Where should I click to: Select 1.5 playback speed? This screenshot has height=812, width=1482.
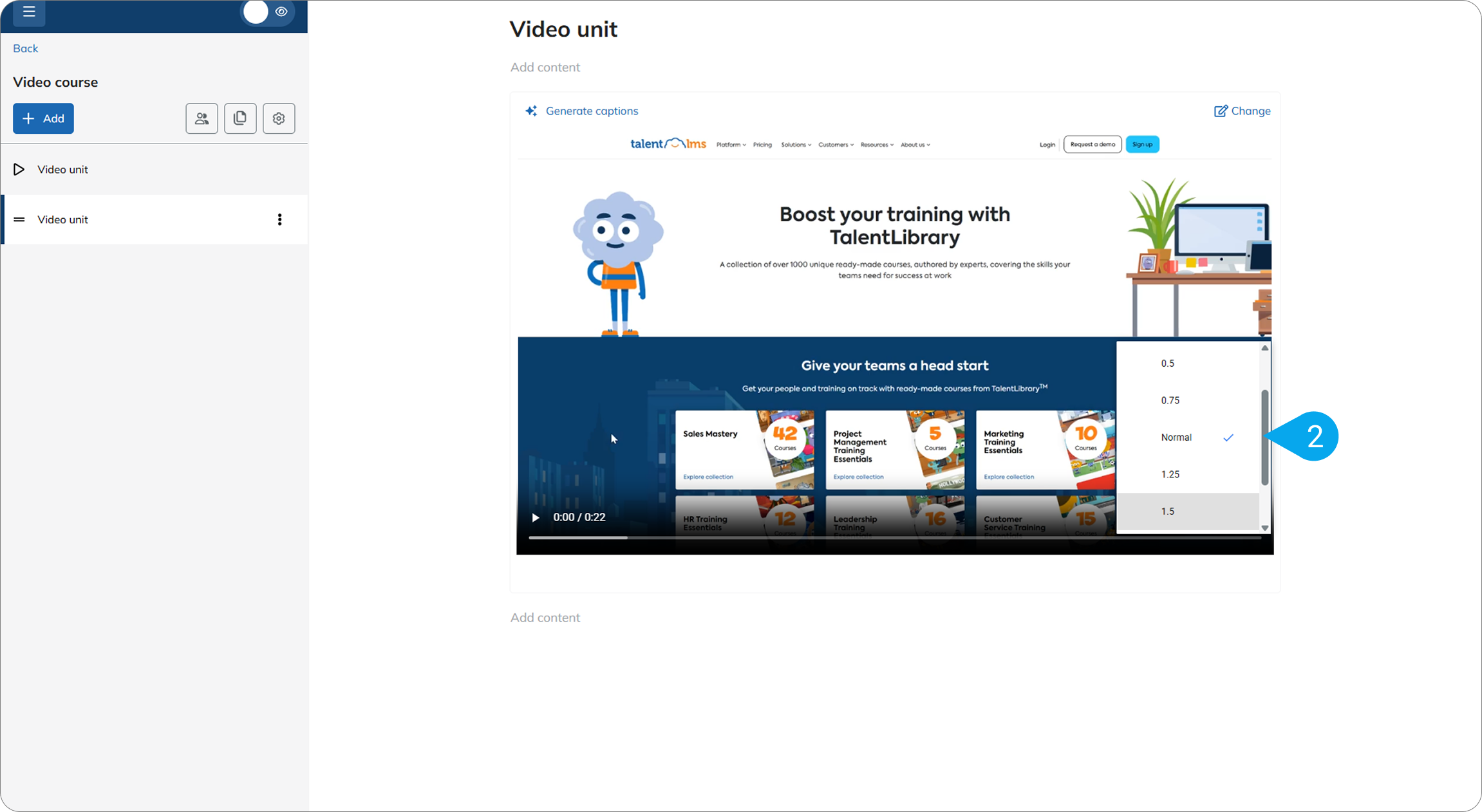[1188, 512]
